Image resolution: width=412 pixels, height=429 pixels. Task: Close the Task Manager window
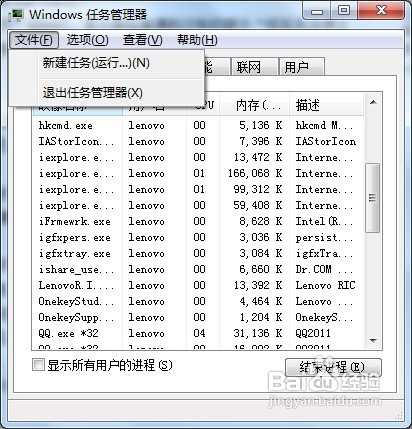point(382,11)
